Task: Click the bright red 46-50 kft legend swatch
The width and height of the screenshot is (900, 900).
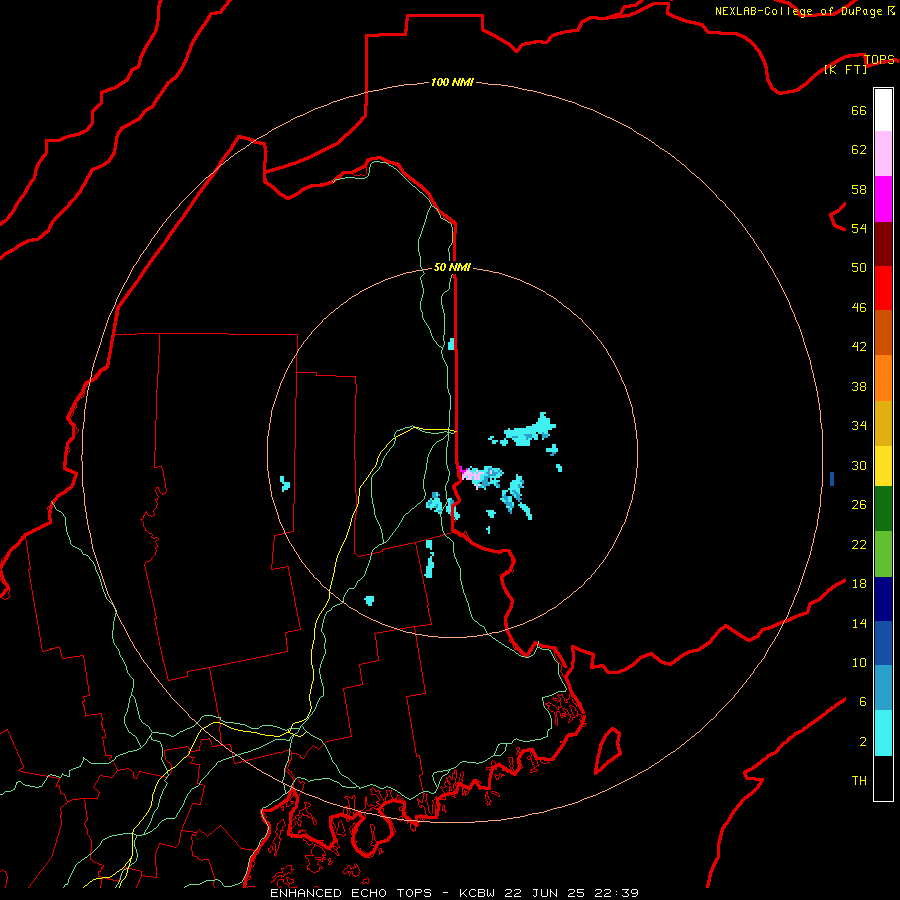Action: coord(883,288)
